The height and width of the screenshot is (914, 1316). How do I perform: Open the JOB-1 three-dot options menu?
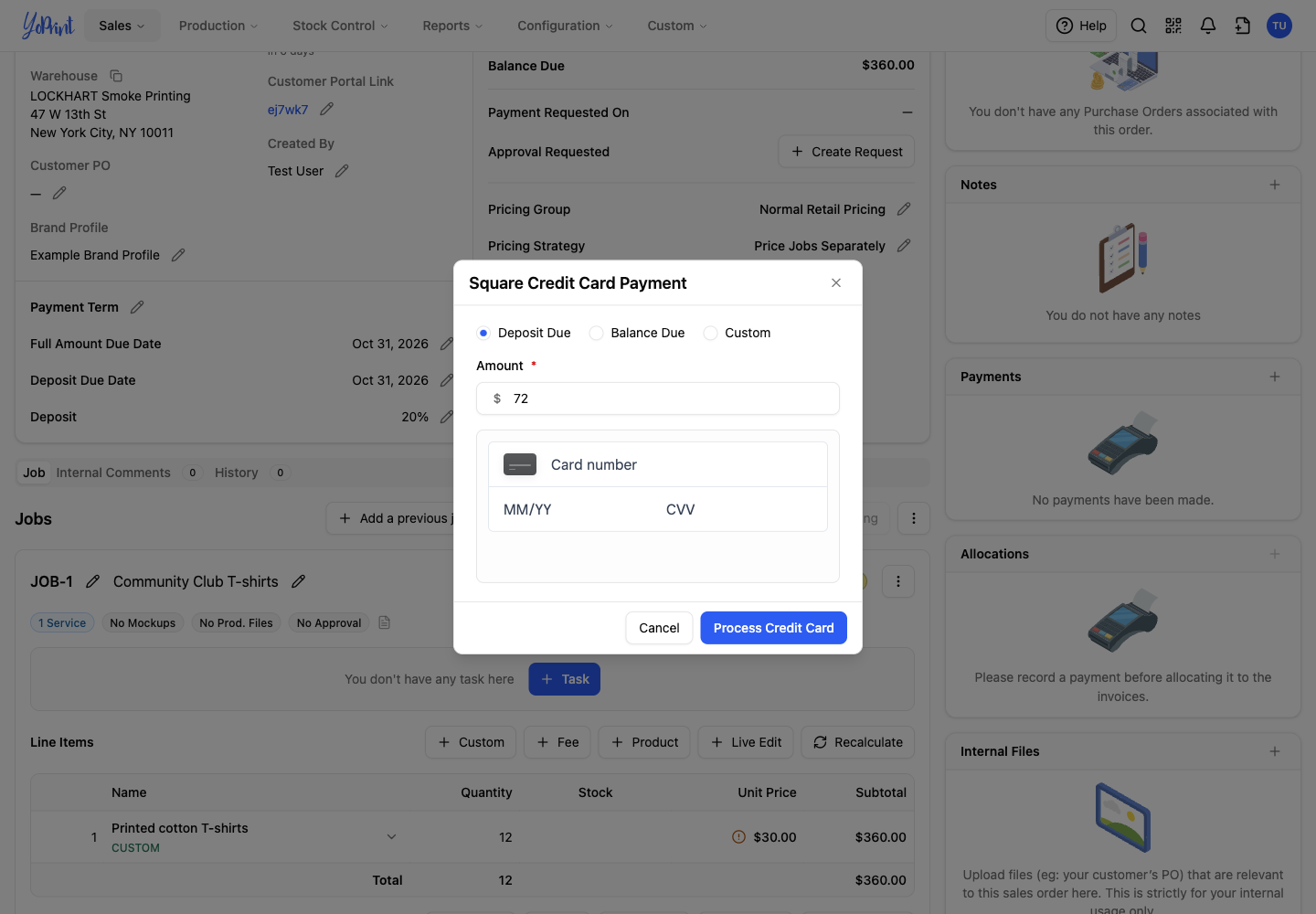tap(898, 581)
